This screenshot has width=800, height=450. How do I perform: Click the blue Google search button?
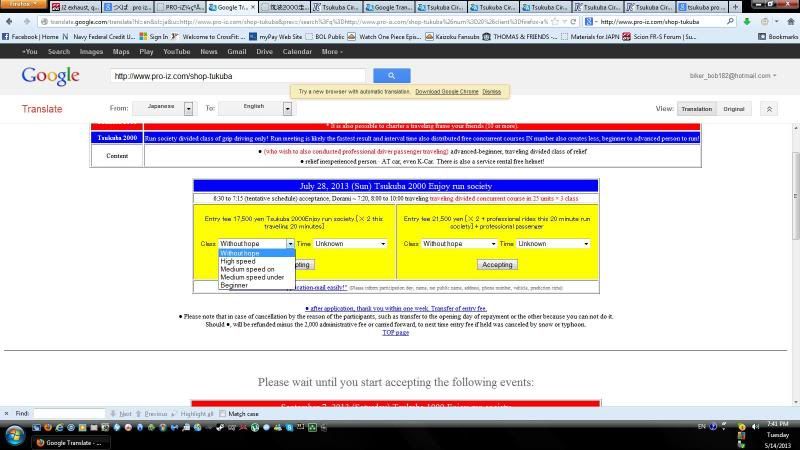pyautogui.click(x=391, y=75)
